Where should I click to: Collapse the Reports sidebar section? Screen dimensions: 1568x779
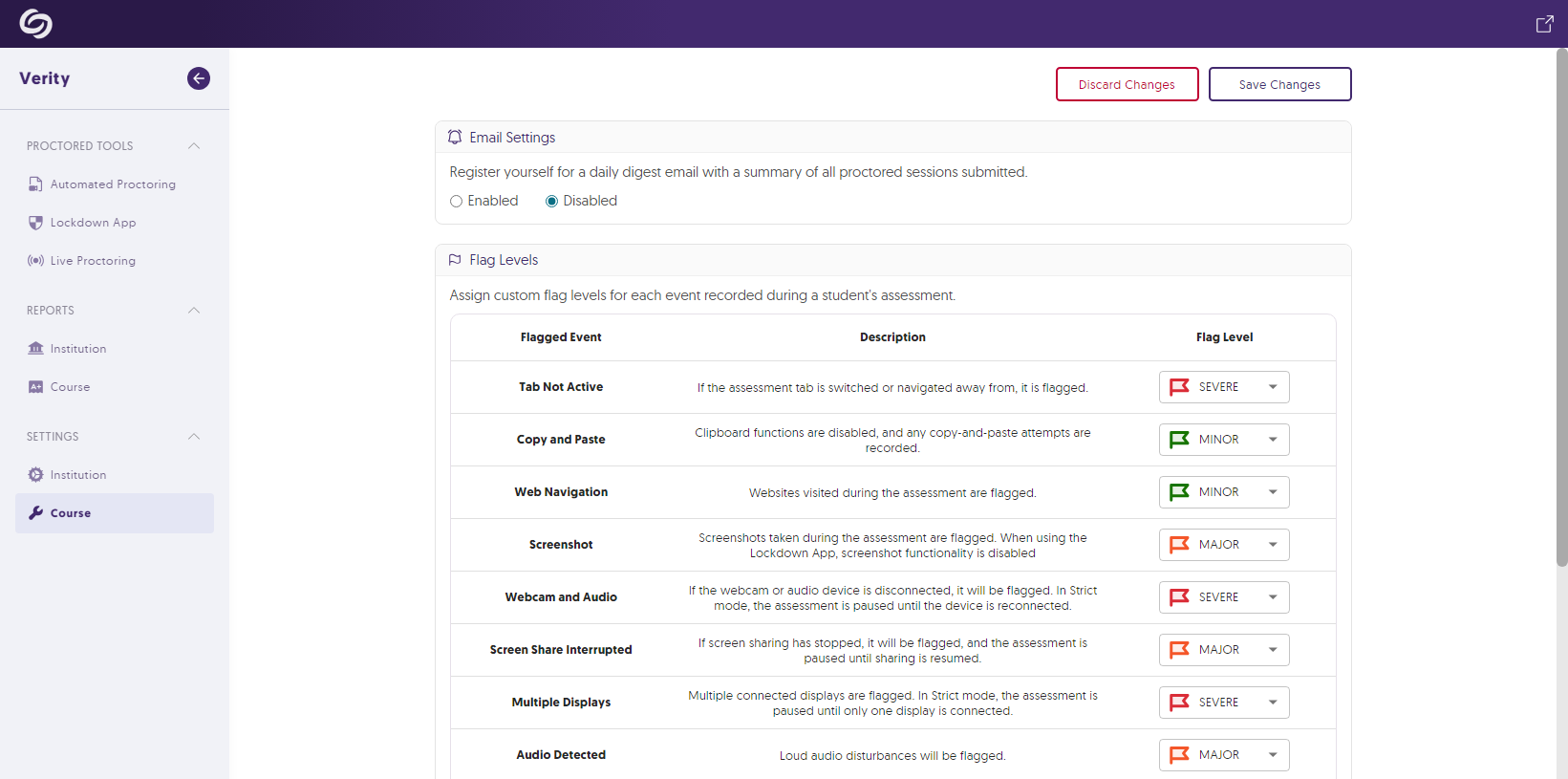tap(194, 311)
